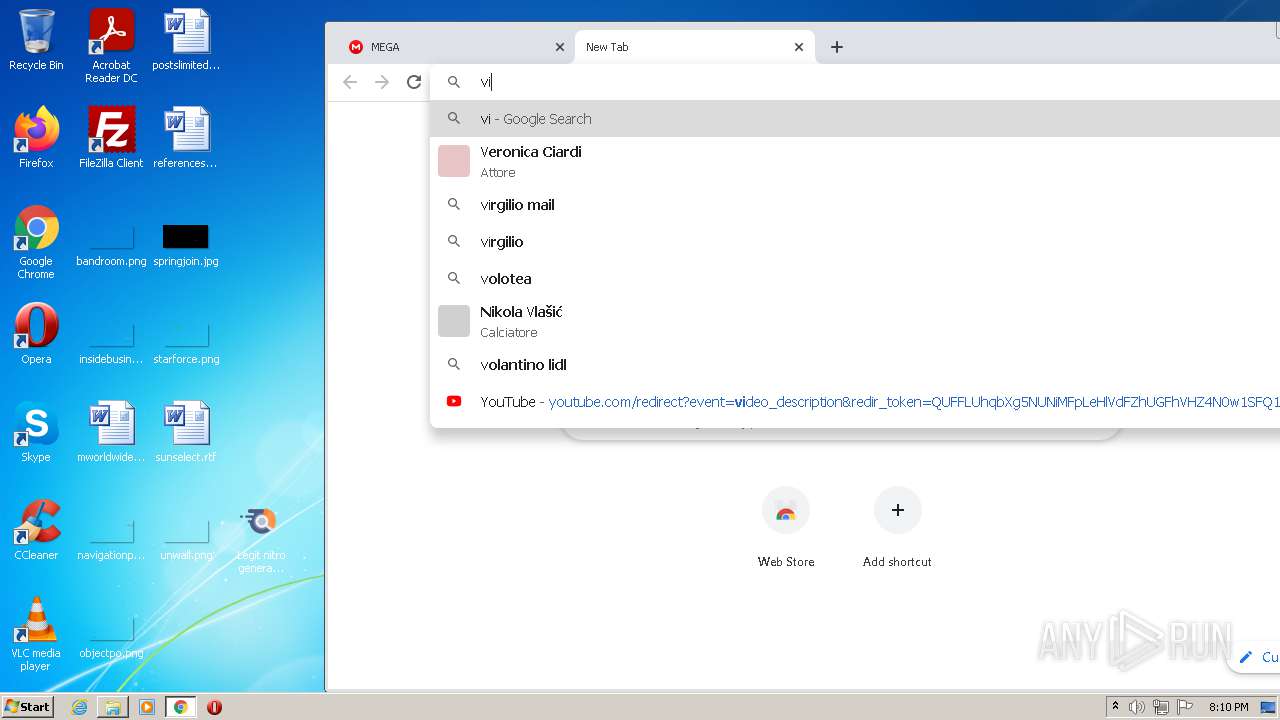The height and width of the screenshot is (720, 1280).
Task: Click the Opera taskbar icon
Action: 214,707
